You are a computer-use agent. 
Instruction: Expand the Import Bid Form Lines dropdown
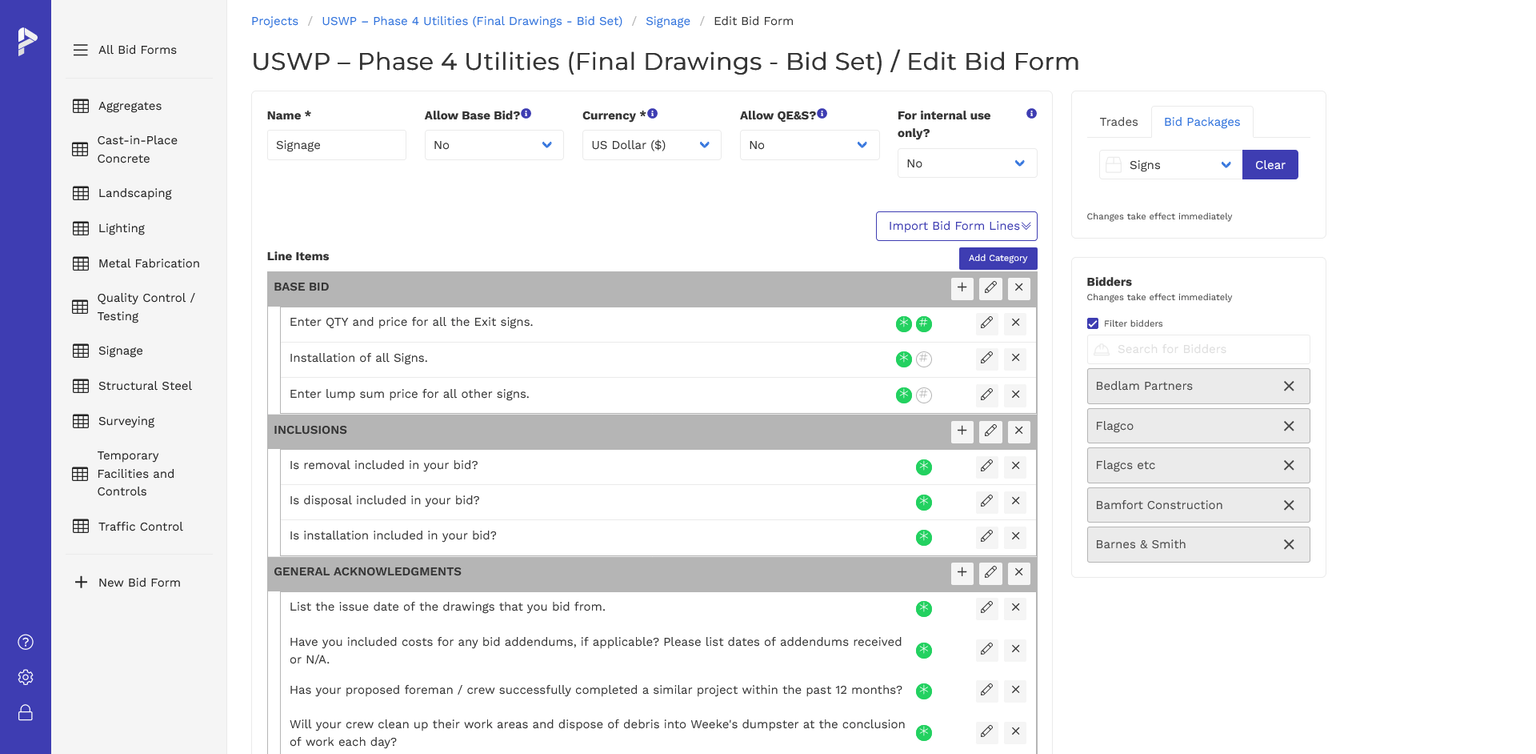[956, 226]
